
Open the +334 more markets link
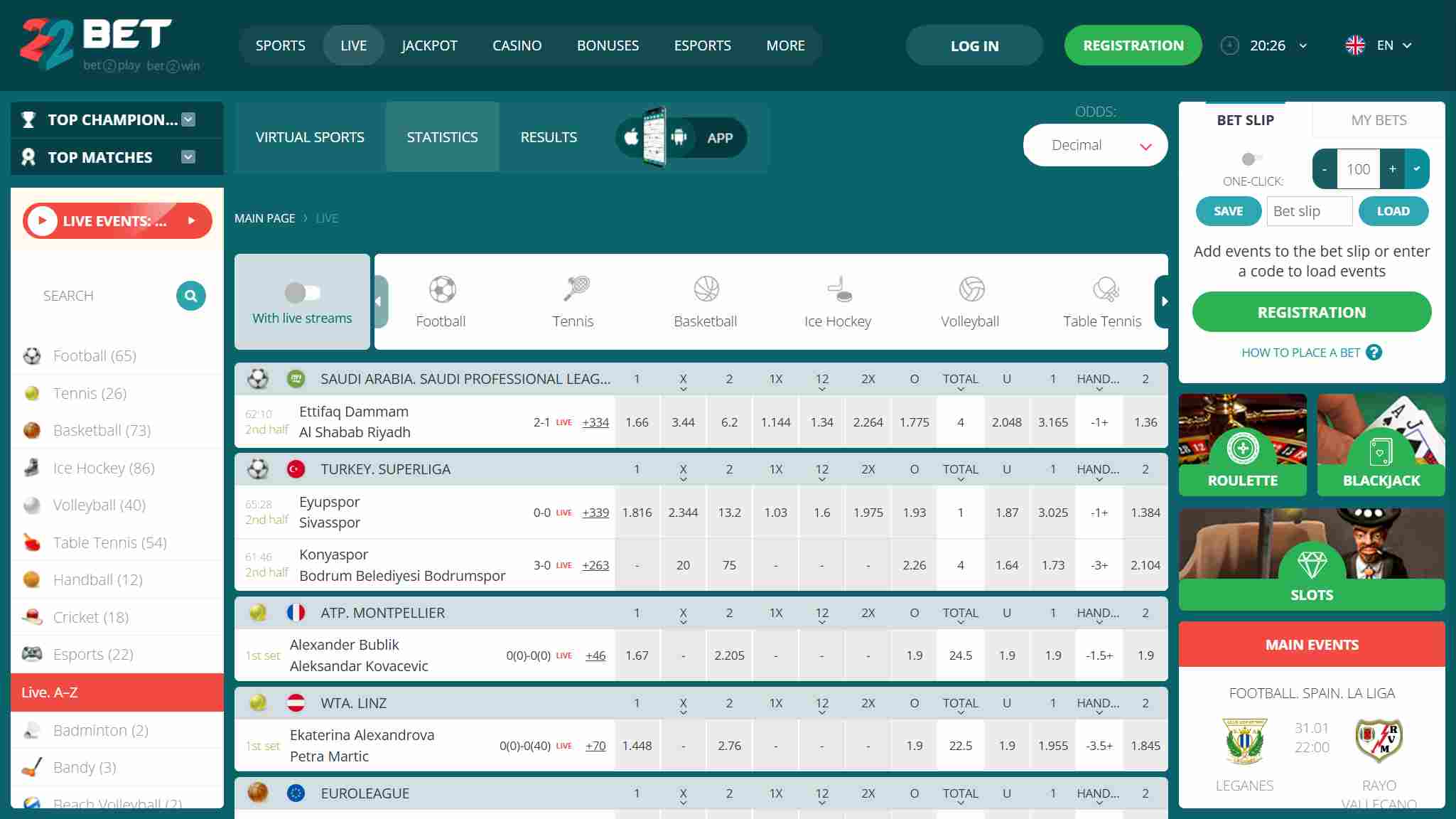pyautogui.click(x=595, y=422)
